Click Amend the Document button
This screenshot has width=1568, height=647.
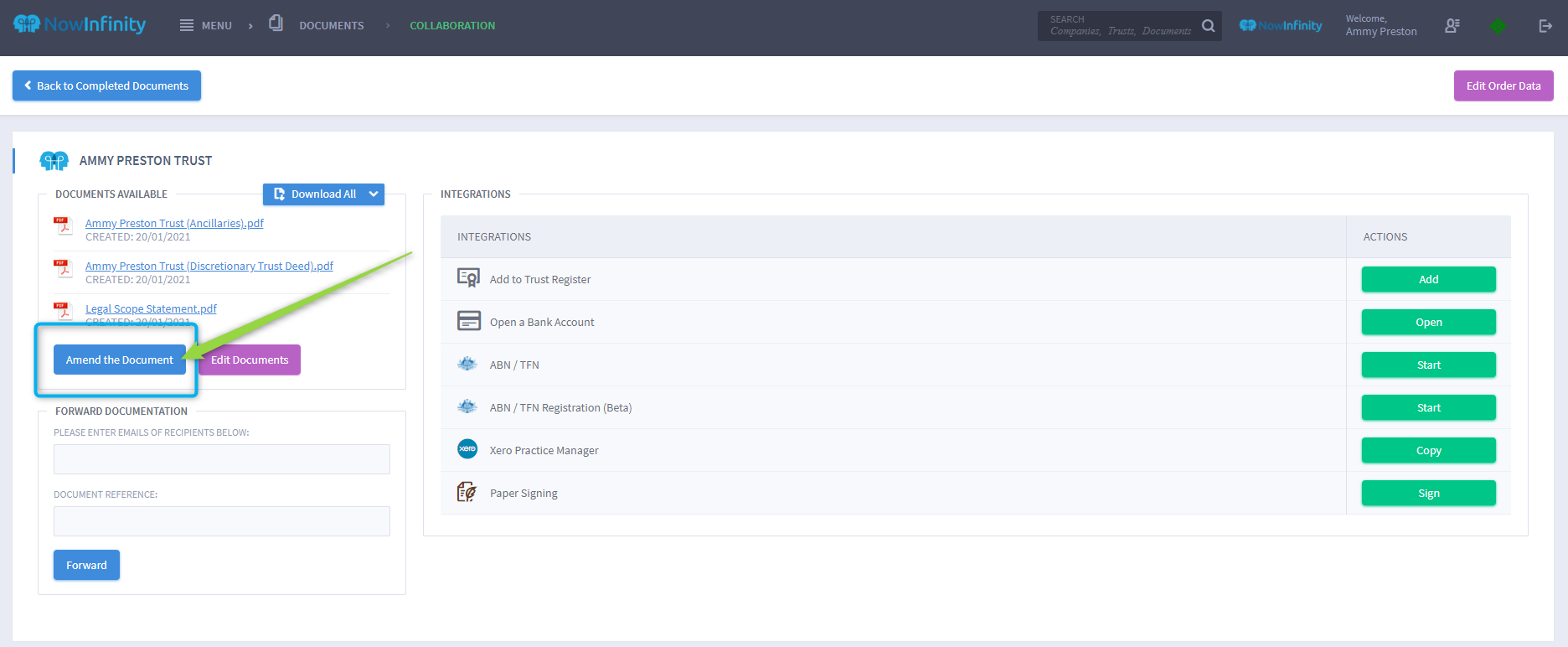coord(120,360)
